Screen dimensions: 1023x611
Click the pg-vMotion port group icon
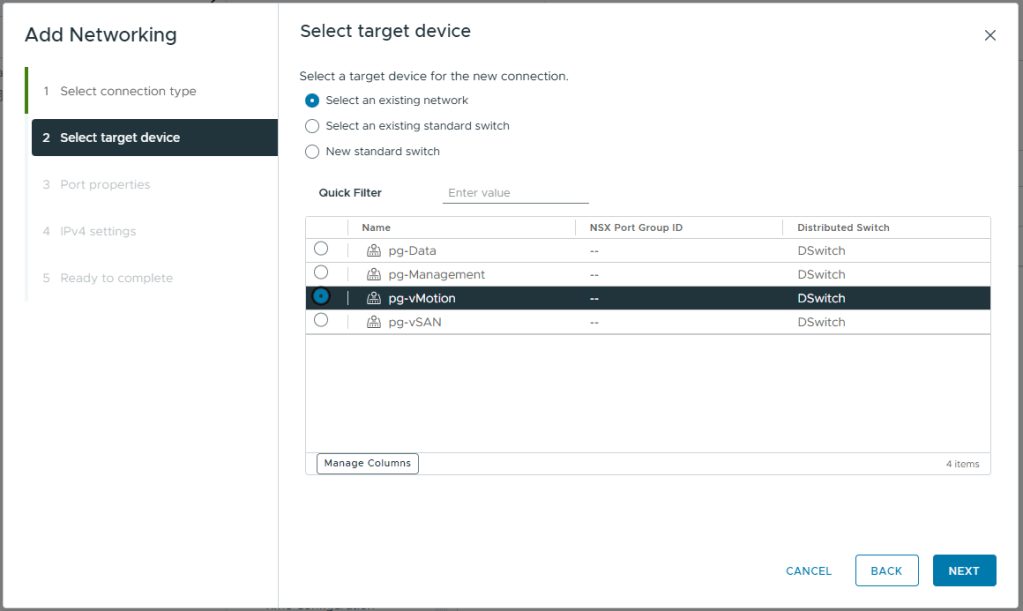[374, 299]
